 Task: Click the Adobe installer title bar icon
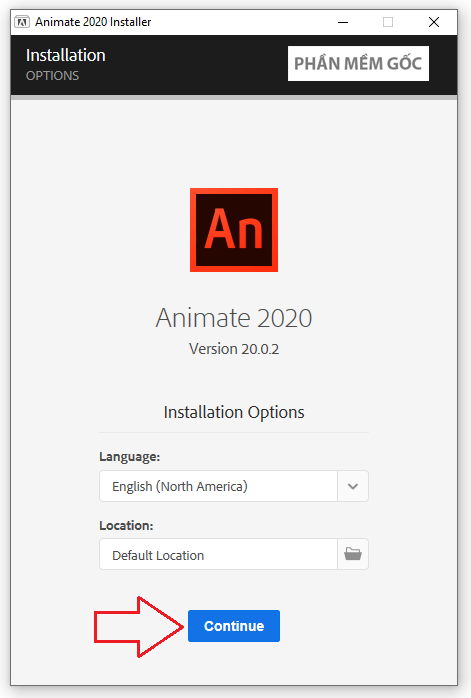(22, 21)
